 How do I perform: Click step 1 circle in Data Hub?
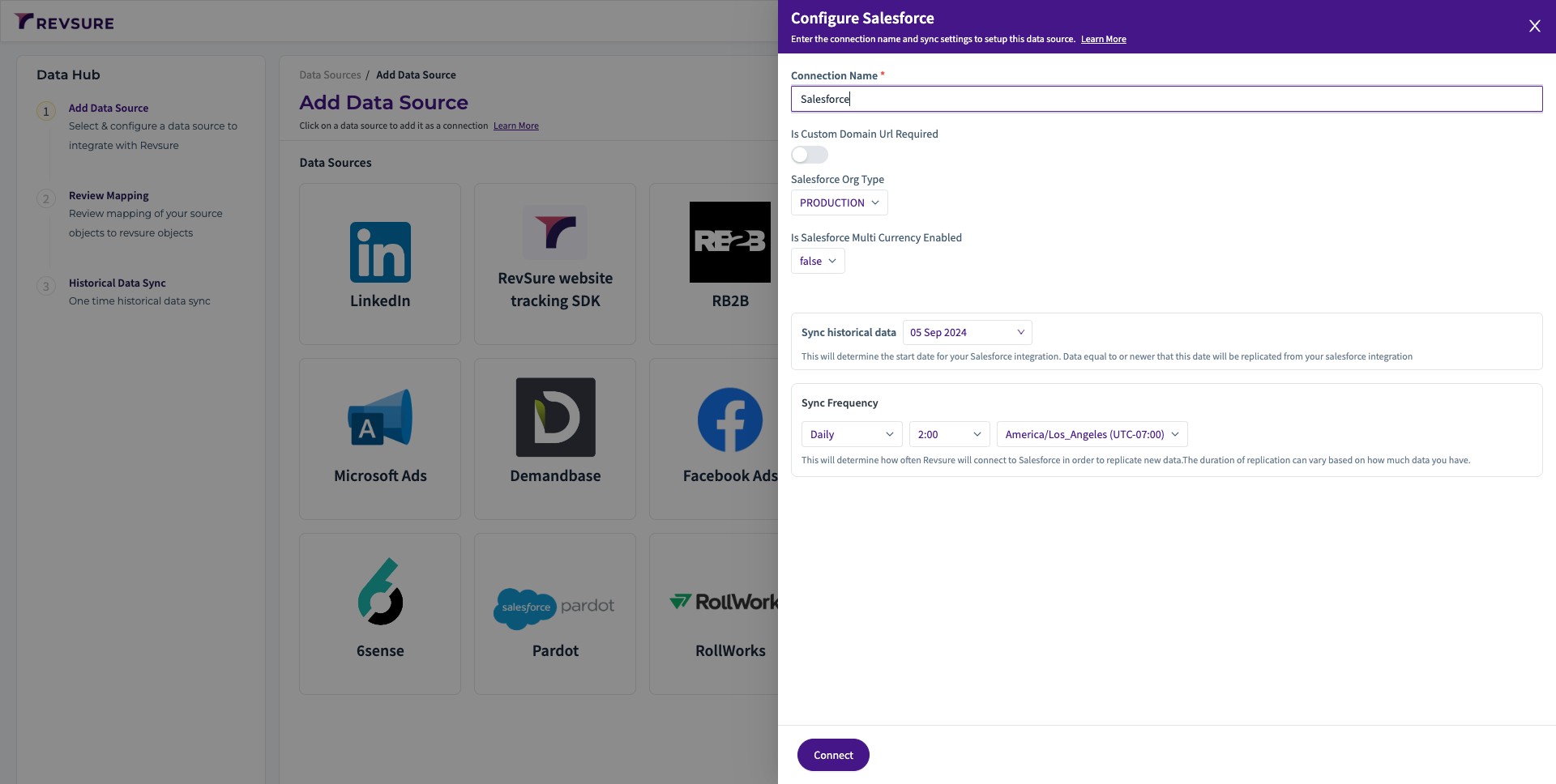(46, 111)
